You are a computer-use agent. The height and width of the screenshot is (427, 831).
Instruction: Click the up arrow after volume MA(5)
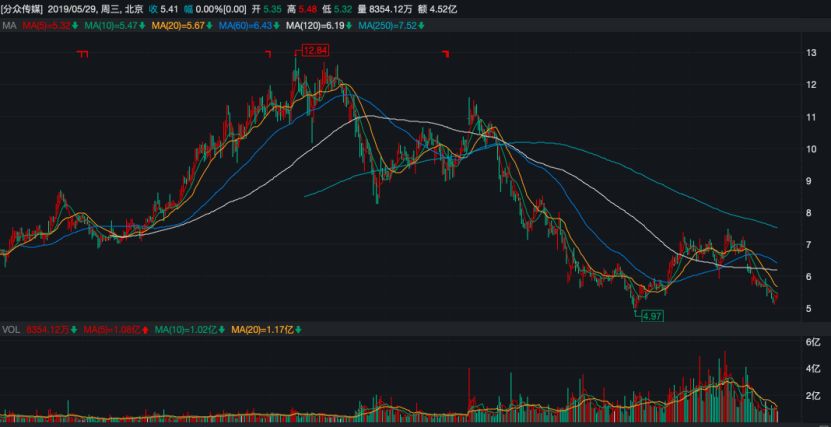(145, 330)
